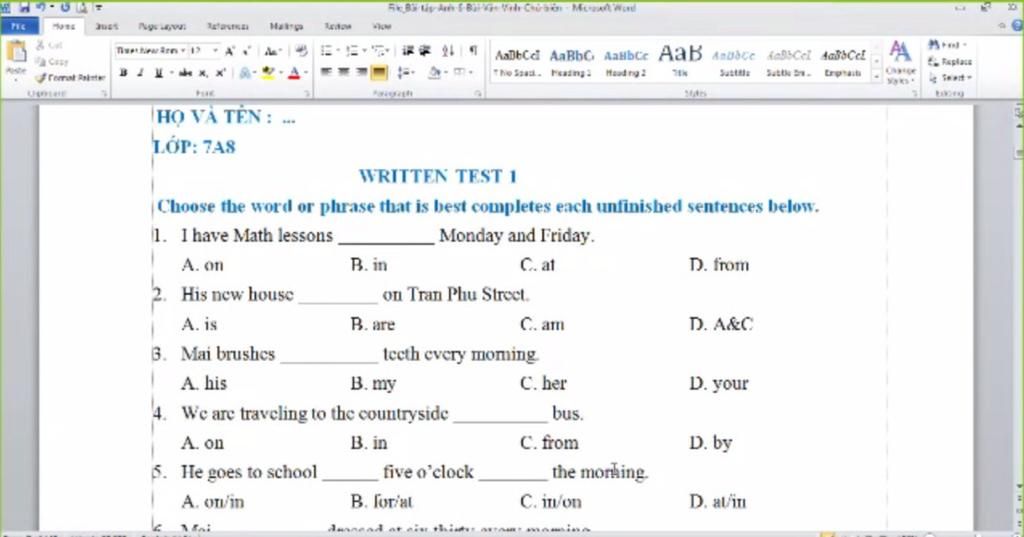The image size is (1024, 537).
Task: Apply the Subtitle style
Action: (x=734, y=62)
